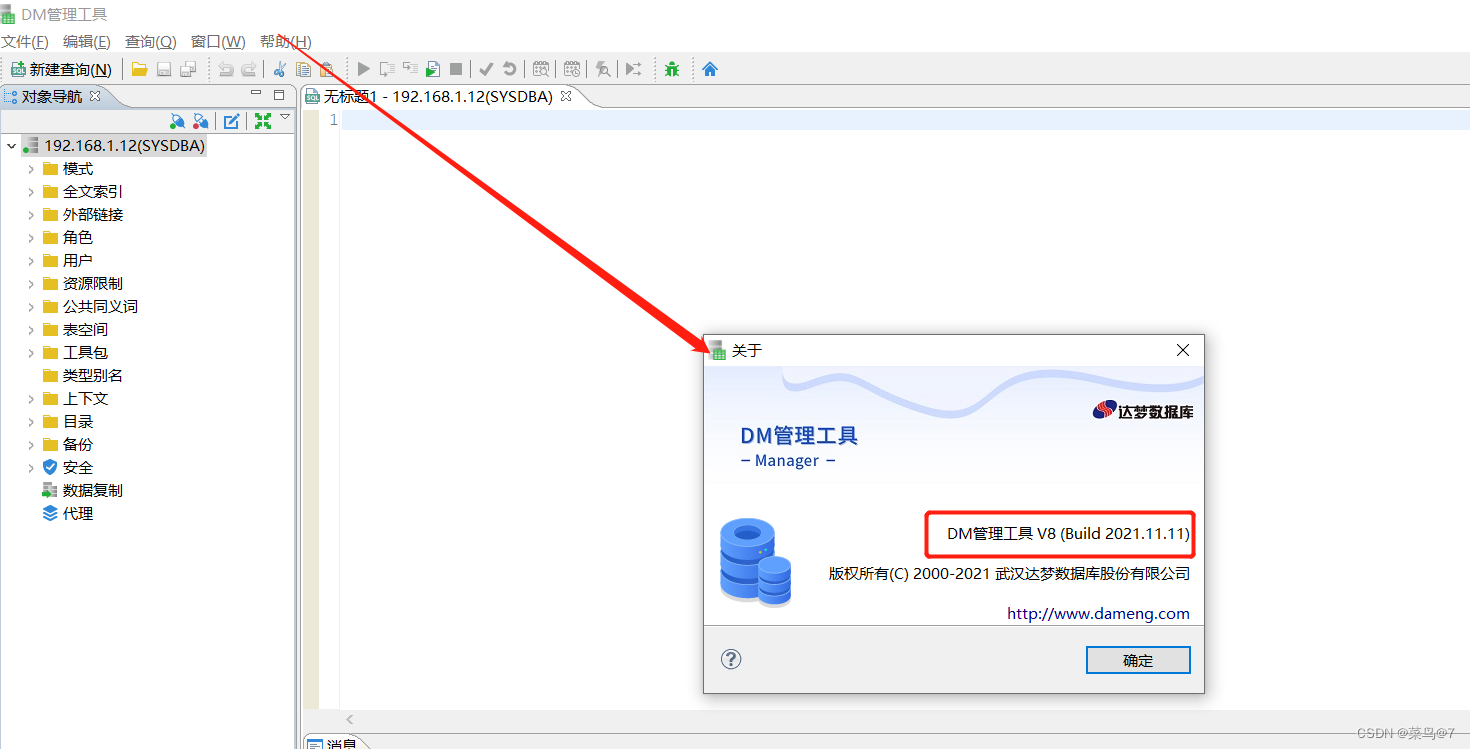
Task: Select the 无标题1 - 192.168.1.12(SYSDBA) tab
Action: 438,97
